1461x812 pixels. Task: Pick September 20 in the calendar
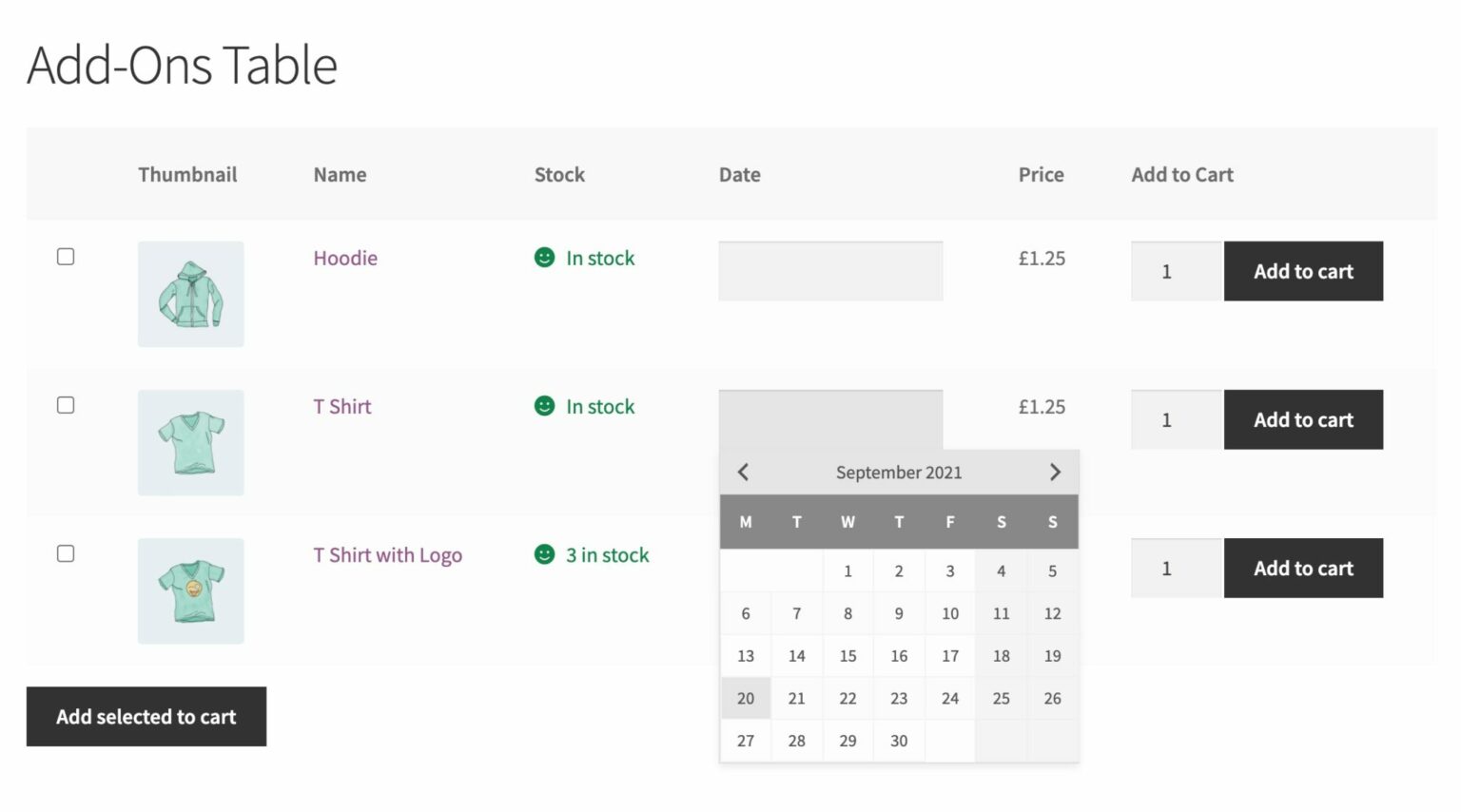tap(746, 698)
